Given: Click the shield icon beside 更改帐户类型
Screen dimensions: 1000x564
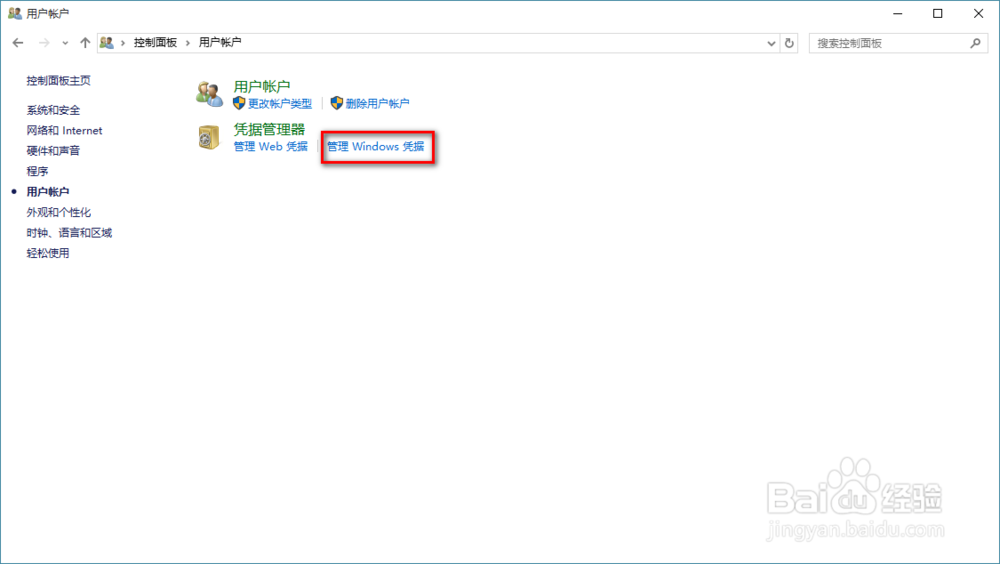Looking at the screenshot, I should [239, 103].
